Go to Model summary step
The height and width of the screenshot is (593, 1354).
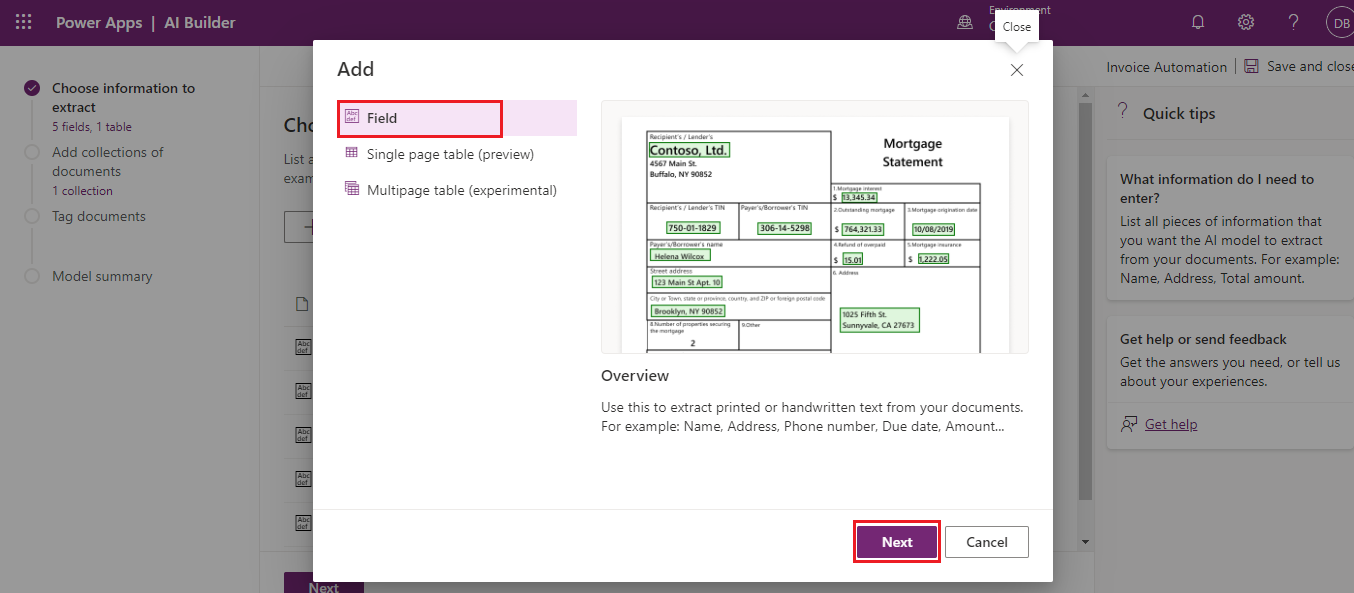(x=102, y=276)
